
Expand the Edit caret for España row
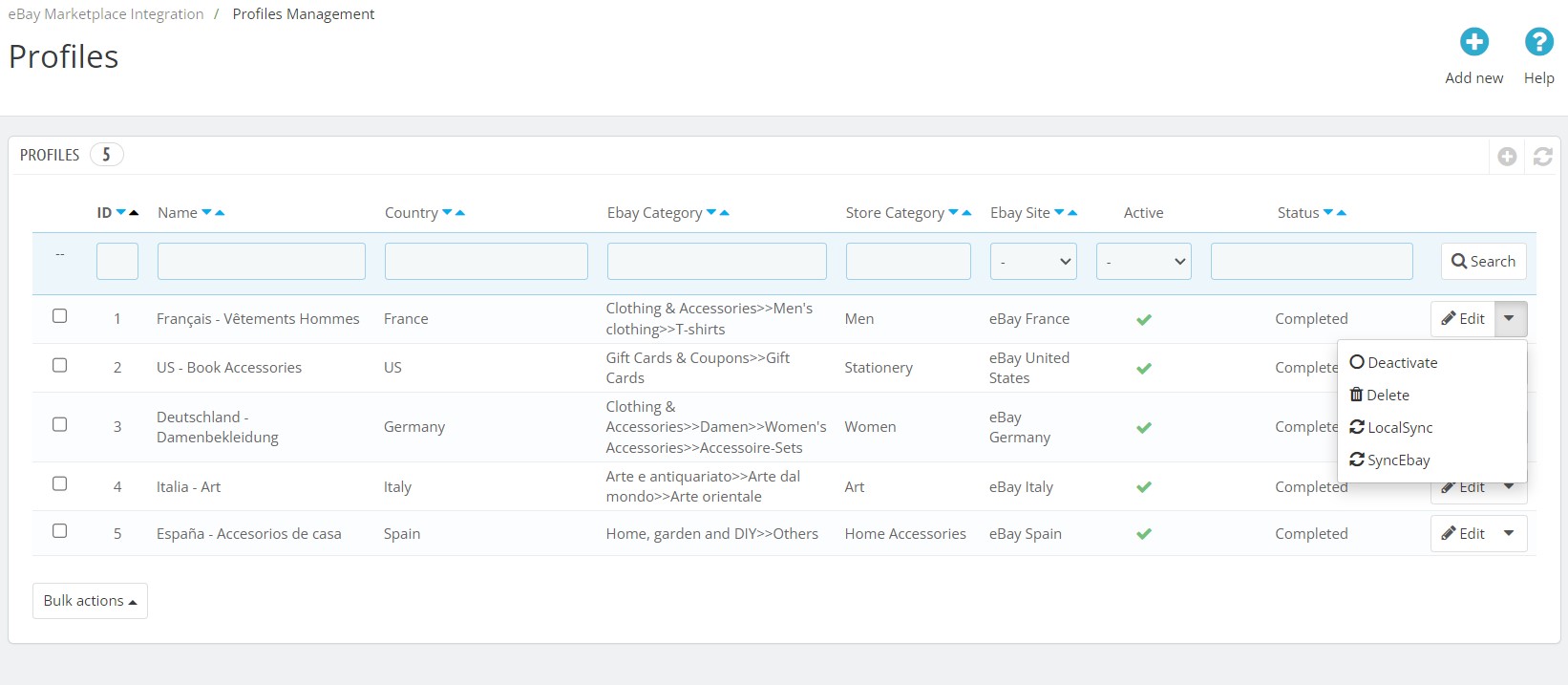coord(1509,534)
